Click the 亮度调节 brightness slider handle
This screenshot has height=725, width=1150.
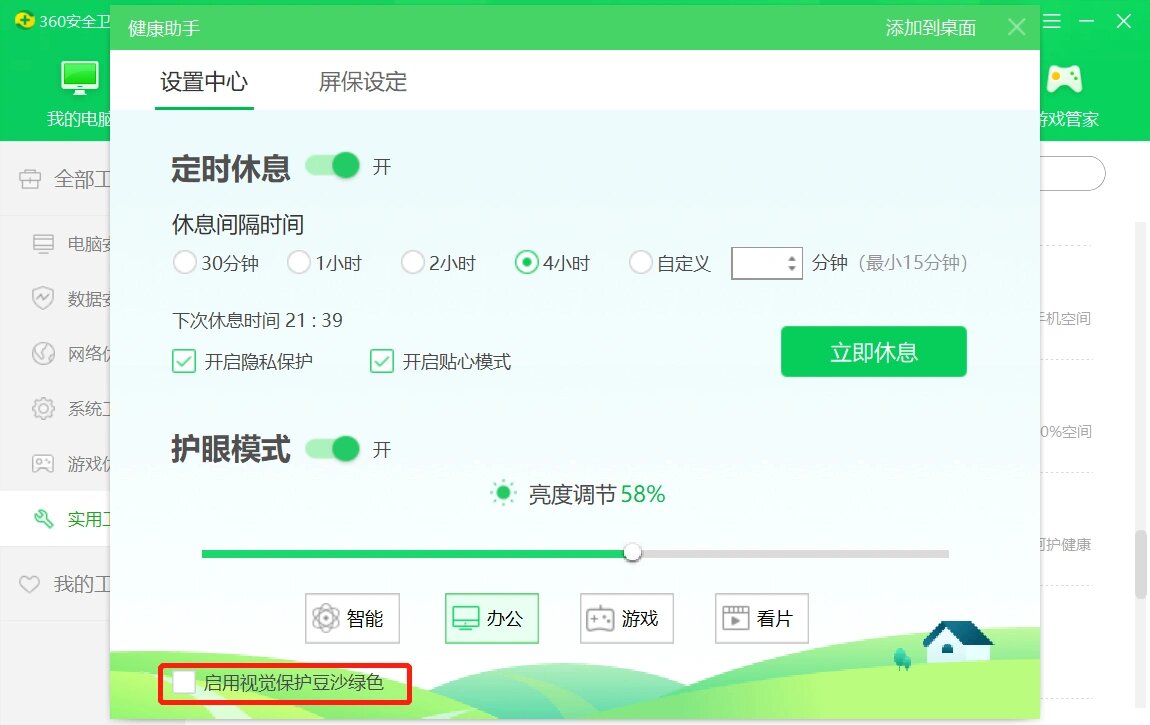click(632, 553)
